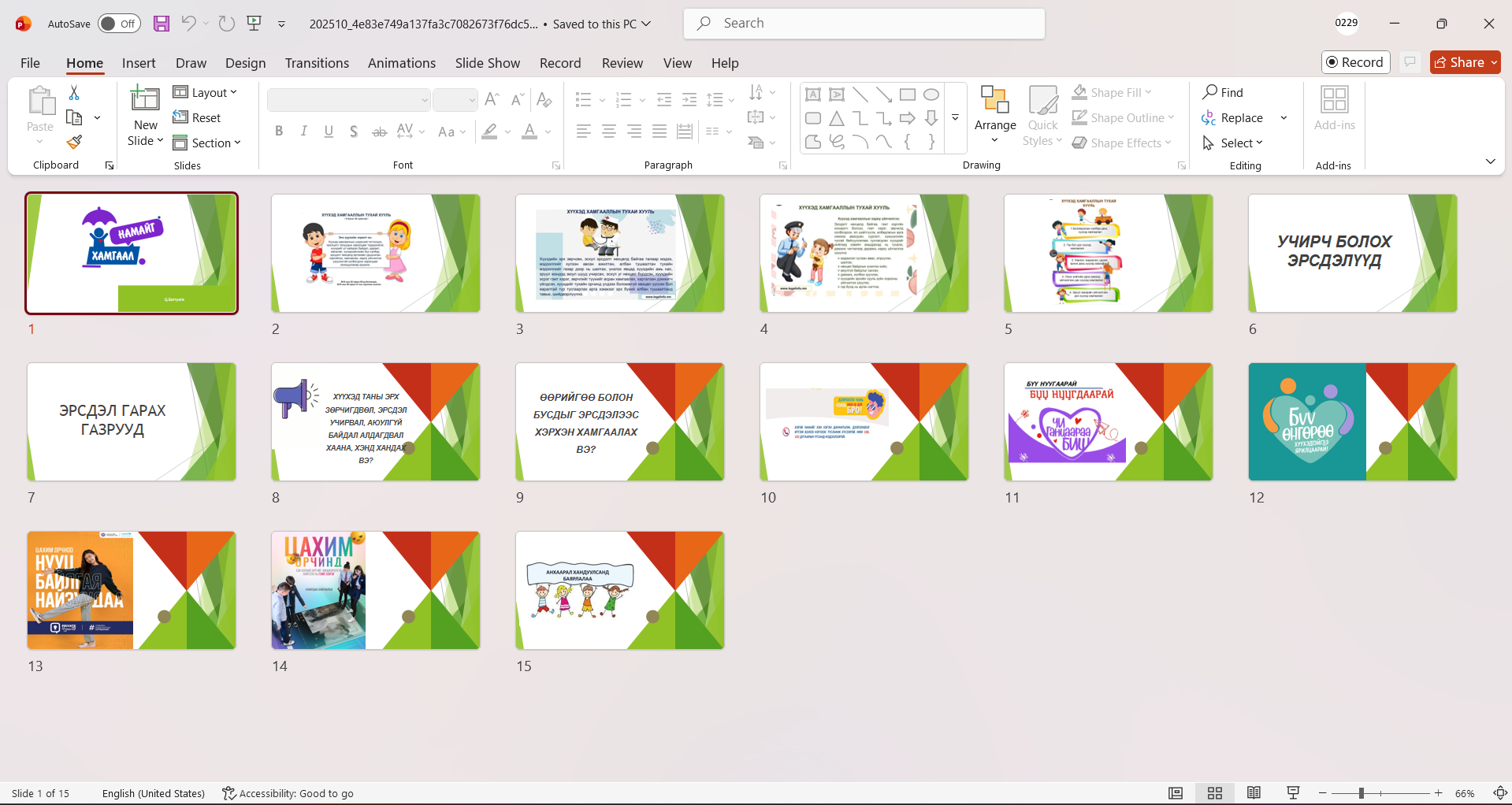Screen dimensions: 1512x805
Task: Start Slide Show from status bar icon
Action: pos(1293,793)
